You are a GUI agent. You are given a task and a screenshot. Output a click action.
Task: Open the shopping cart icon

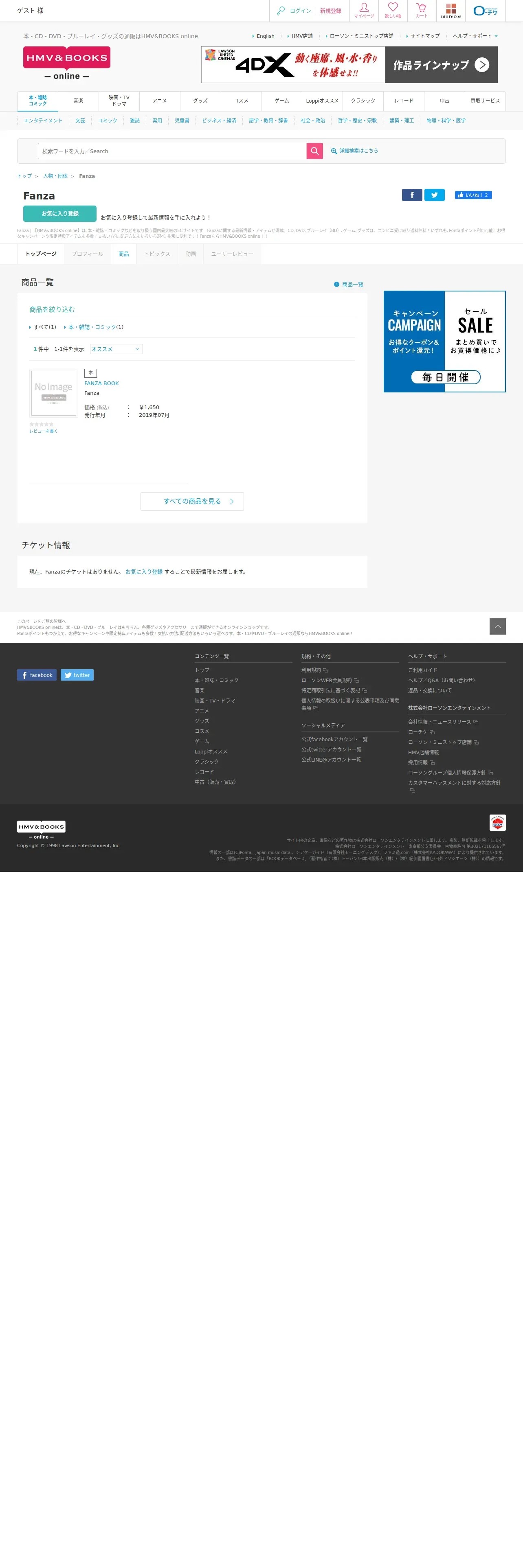pyautogui.click(x=421, y=10)
